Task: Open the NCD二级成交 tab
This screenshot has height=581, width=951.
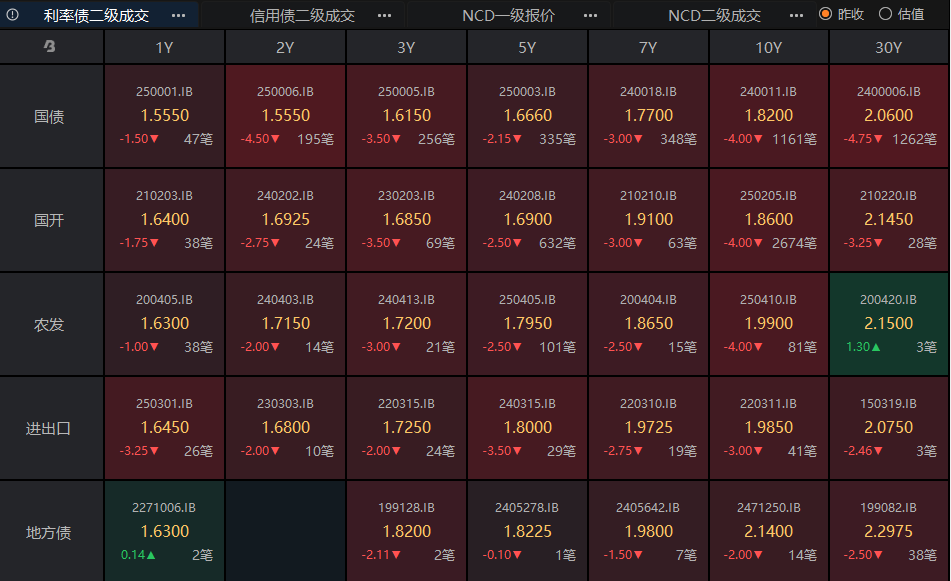Action: pyautogui.click(x=714, y=15)
